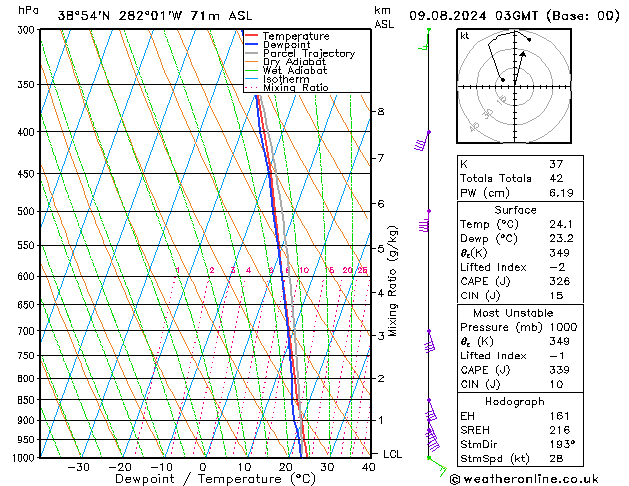Click the K index value 37
The width and height of the screenshot is (629, 486).
(x=556, y=164)
